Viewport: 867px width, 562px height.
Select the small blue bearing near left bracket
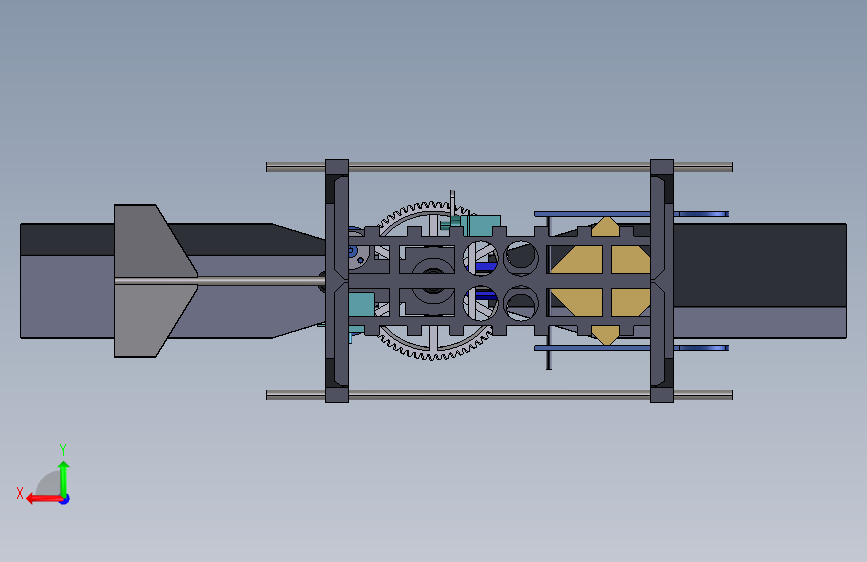354,253
